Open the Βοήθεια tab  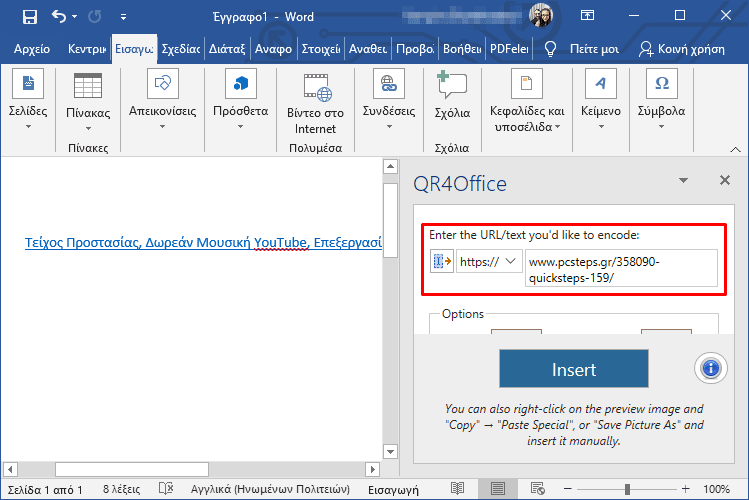tap(462, 49)
